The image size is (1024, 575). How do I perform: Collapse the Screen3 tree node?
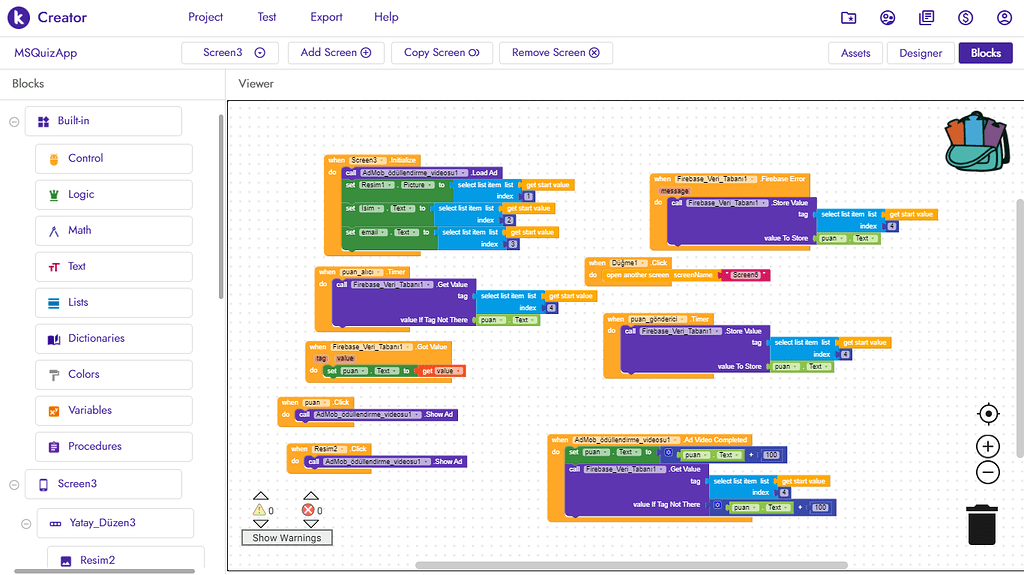14,485
